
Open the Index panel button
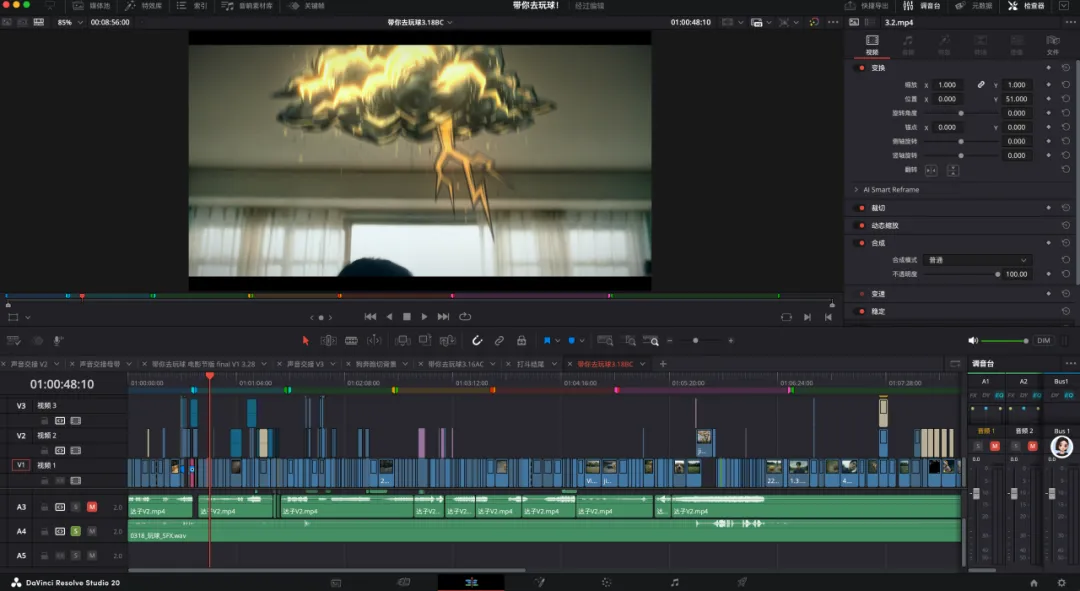(192, 6)
